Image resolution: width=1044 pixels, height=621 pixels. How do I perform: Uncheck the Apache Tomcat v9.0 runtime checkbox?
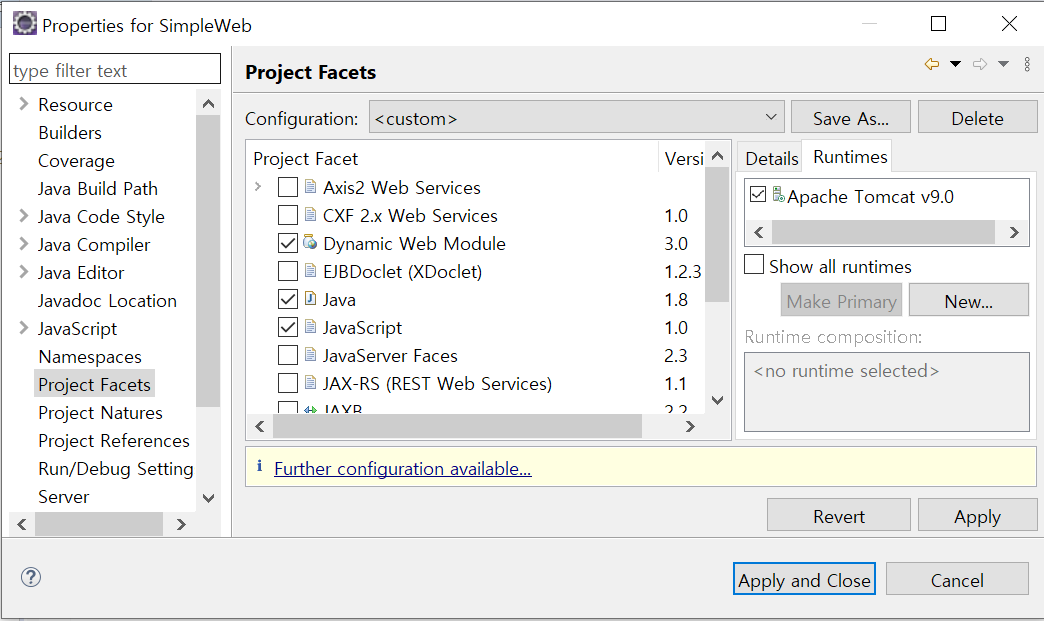click(758, 194)
